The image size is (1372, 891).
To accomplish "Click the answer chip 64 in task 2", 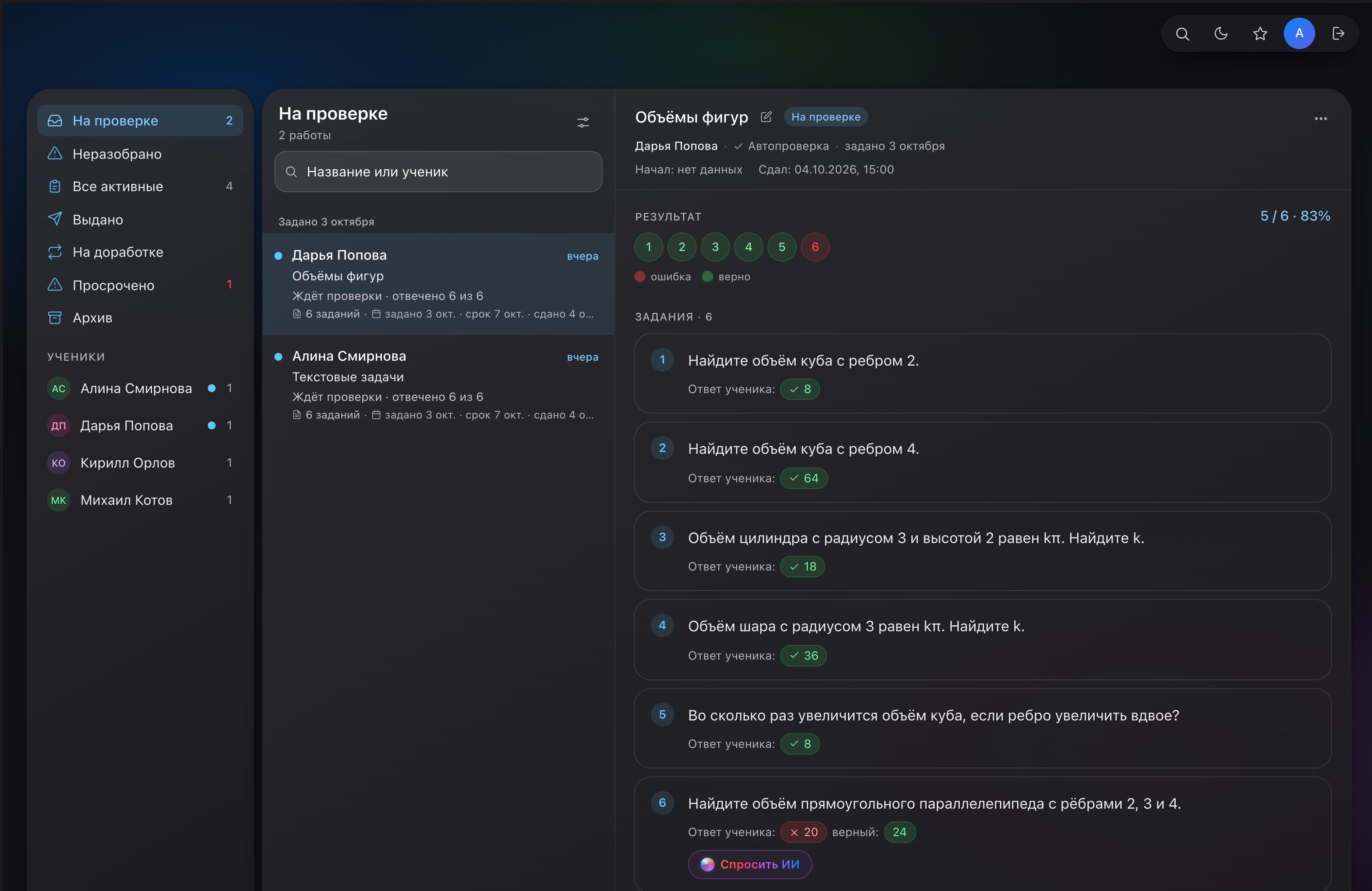I will coord(804,478).
